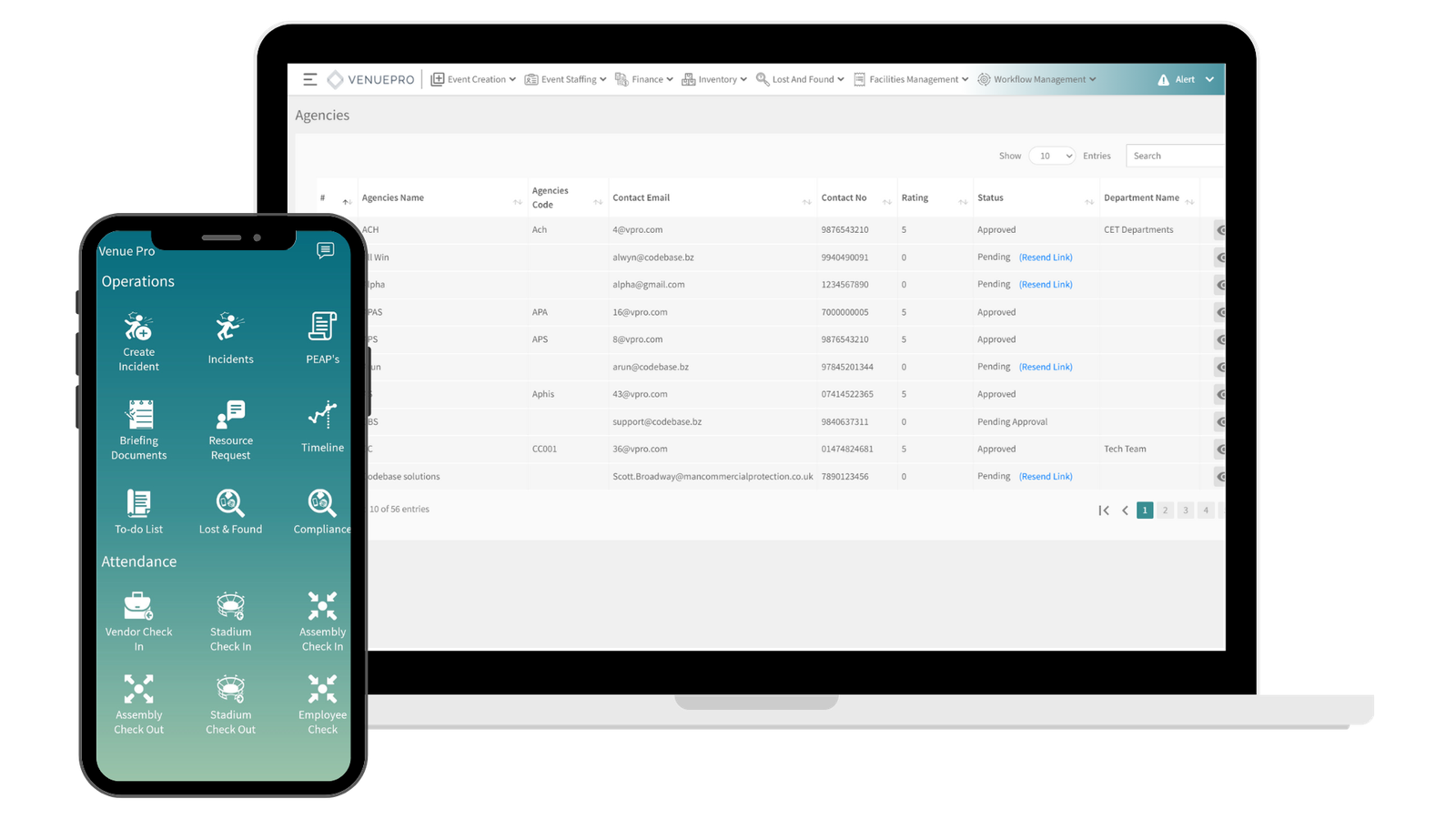Image resolution: width=1456 pixels, height=819 pixels.
Task: Open the Workflow Management menu
Action: [1037, 80]
